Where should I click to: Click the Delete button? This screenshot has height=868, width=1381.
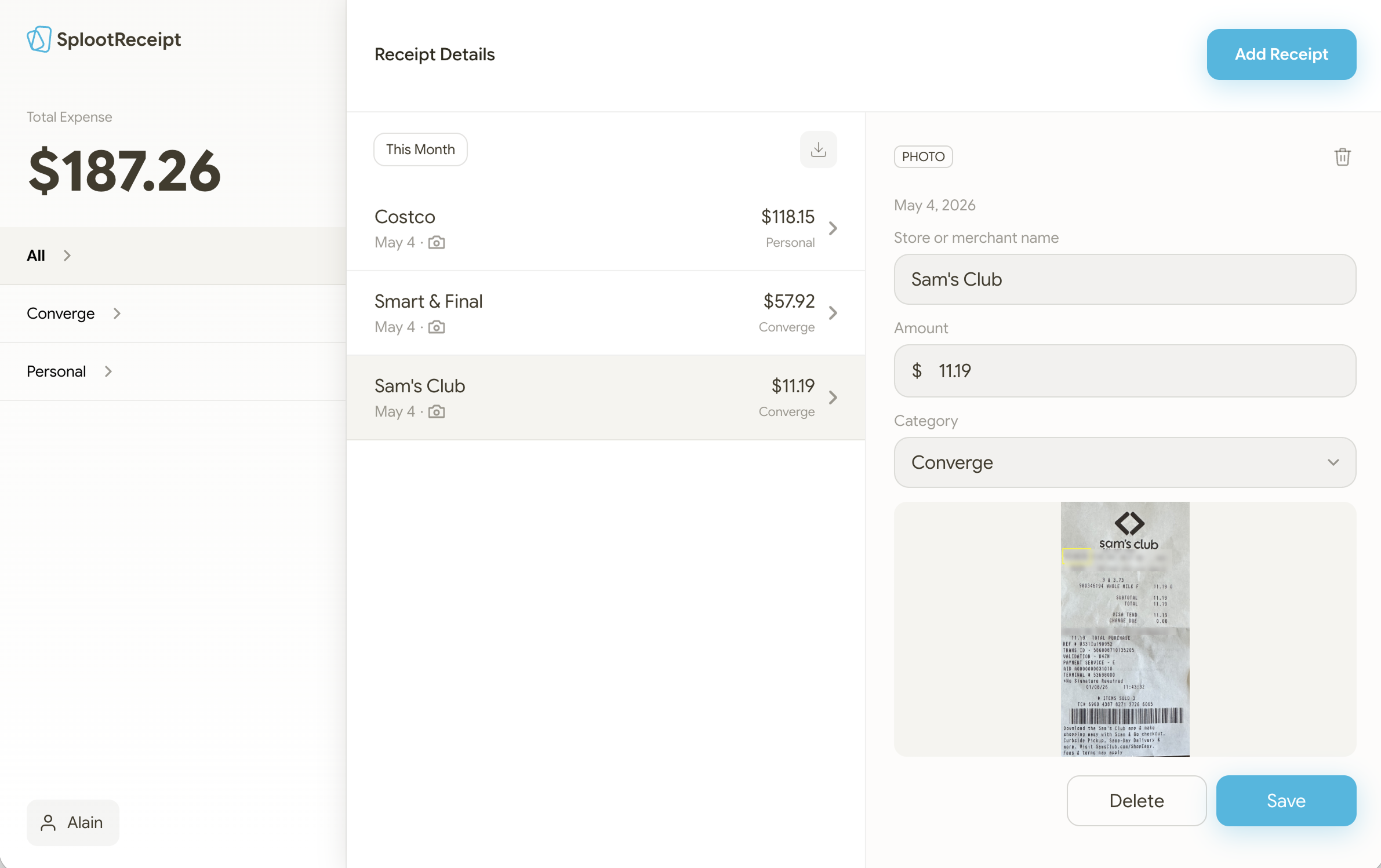pyautogui.click(x=1136, y=801)
